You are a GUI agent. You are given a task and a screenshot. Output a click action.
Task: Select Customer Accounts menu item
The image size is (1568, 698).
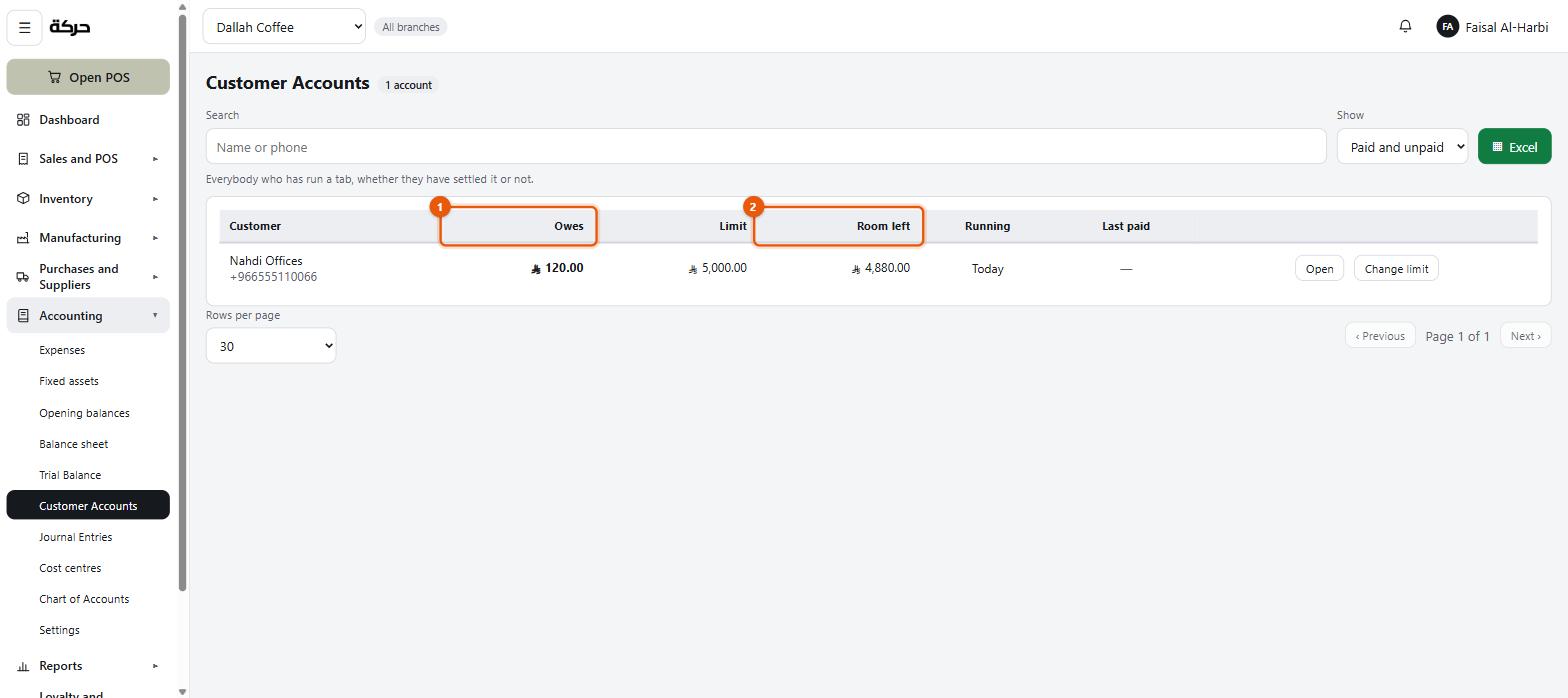[88, 506]
